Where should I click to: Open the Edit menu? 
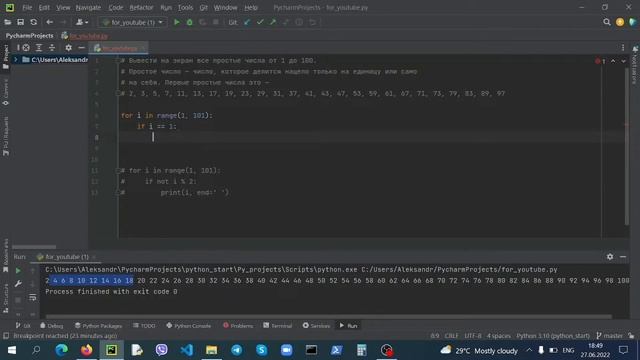(44, 7)
